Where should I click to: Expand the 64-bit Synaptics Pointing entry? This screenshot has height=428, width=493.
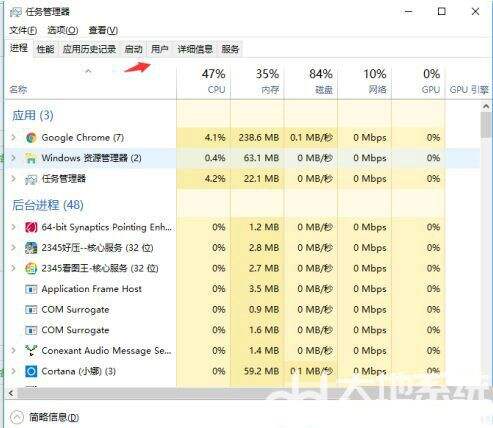(x=13, y=227)
